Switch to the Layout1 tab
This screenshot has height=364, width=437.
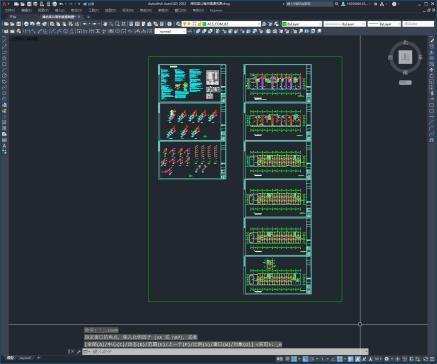pyautogui.click(x=25, y=358)
